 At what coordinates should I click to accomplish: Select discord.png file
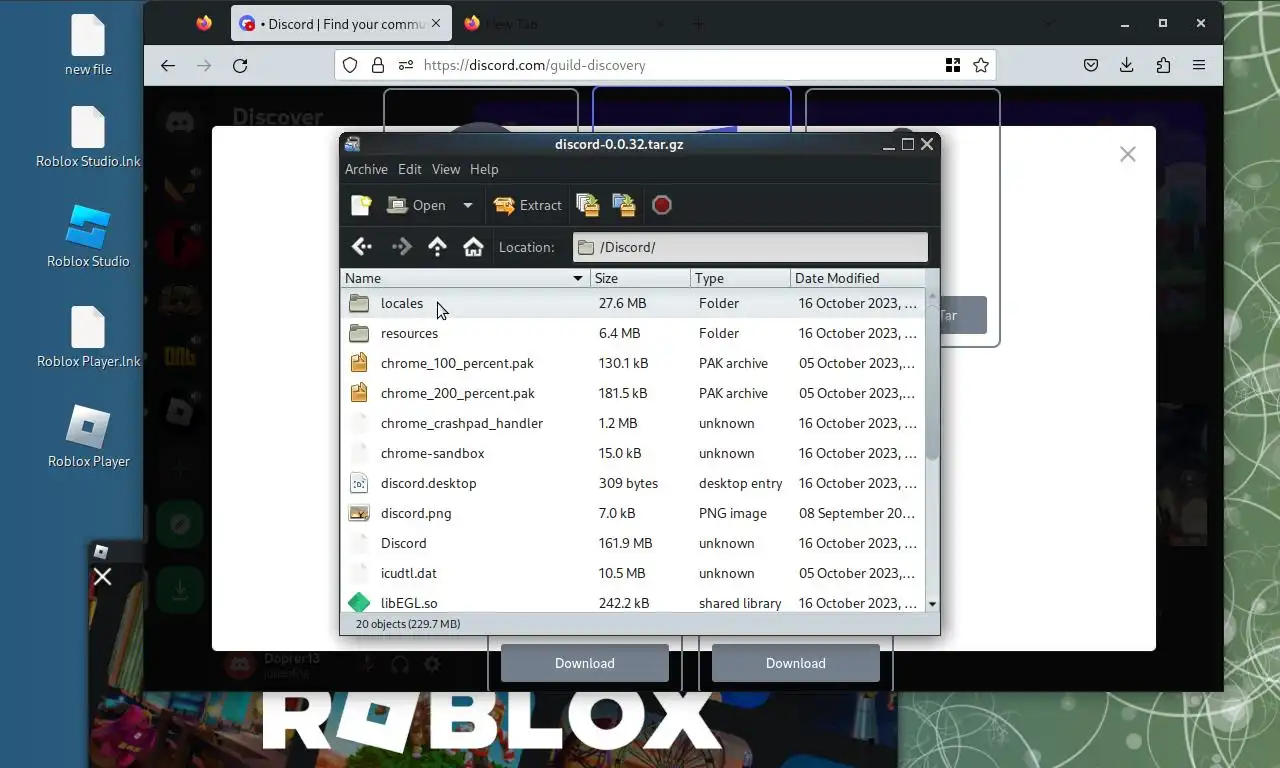(x=633, y=513)
